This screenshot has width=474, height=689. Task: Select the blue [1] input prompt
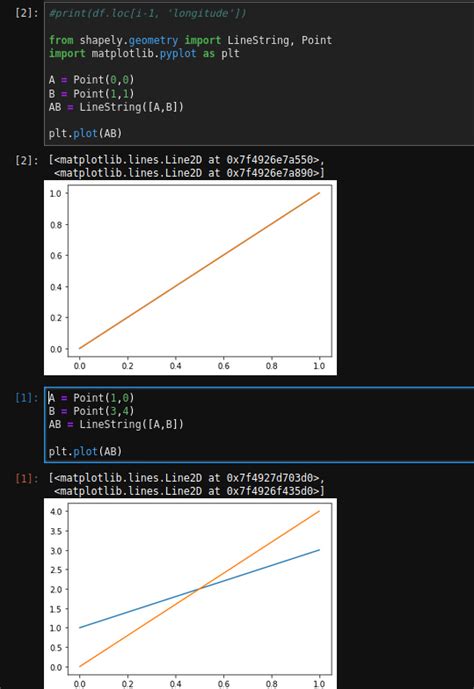click(26, 398)
